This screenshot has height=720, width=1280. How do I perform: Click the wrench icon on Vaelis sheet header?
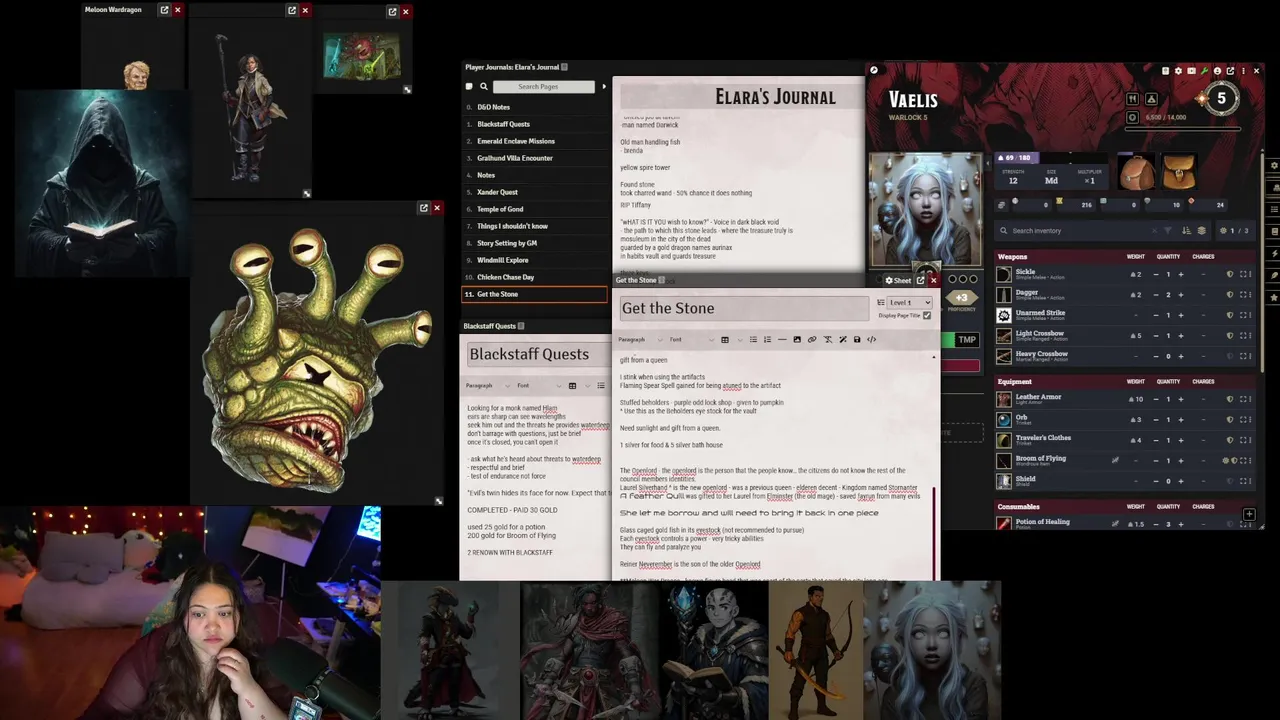pyautogui.click(x=1204, y=71)
